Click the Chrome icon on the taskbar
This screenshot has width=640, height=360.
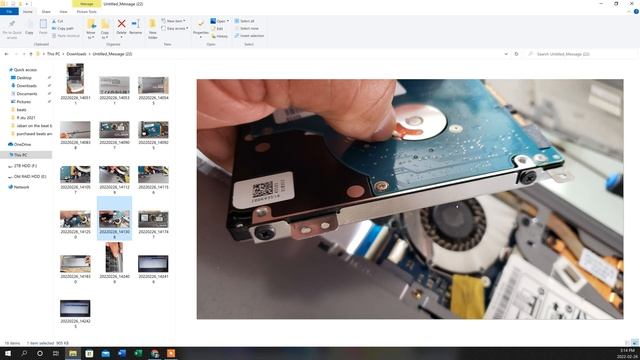[x=155, y=353]
